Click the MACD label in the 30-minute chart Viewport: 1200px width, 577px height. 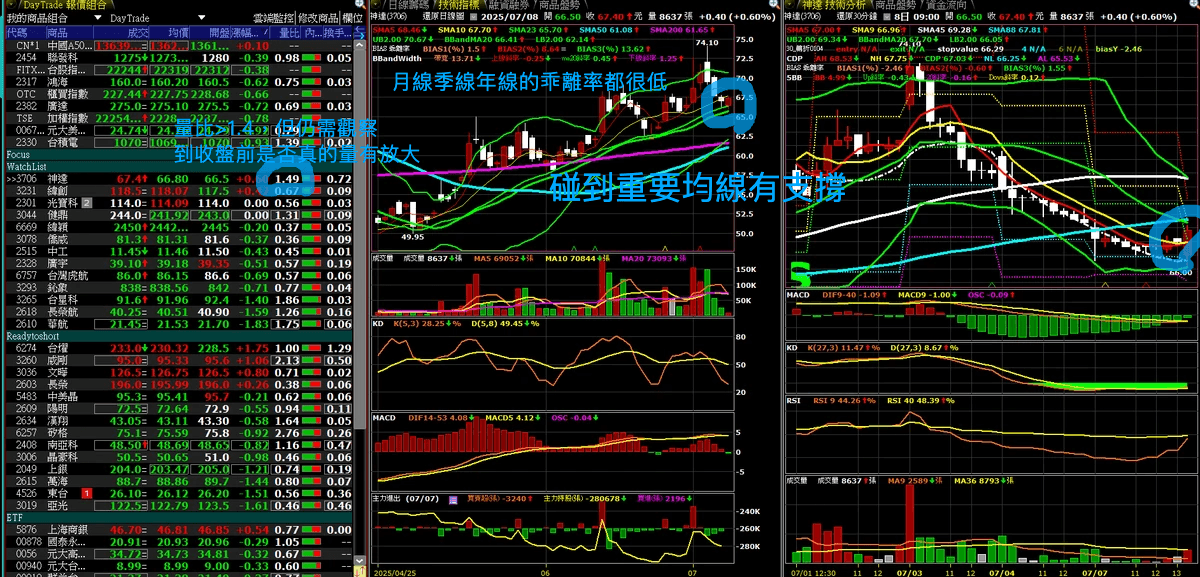click(799, 294)
